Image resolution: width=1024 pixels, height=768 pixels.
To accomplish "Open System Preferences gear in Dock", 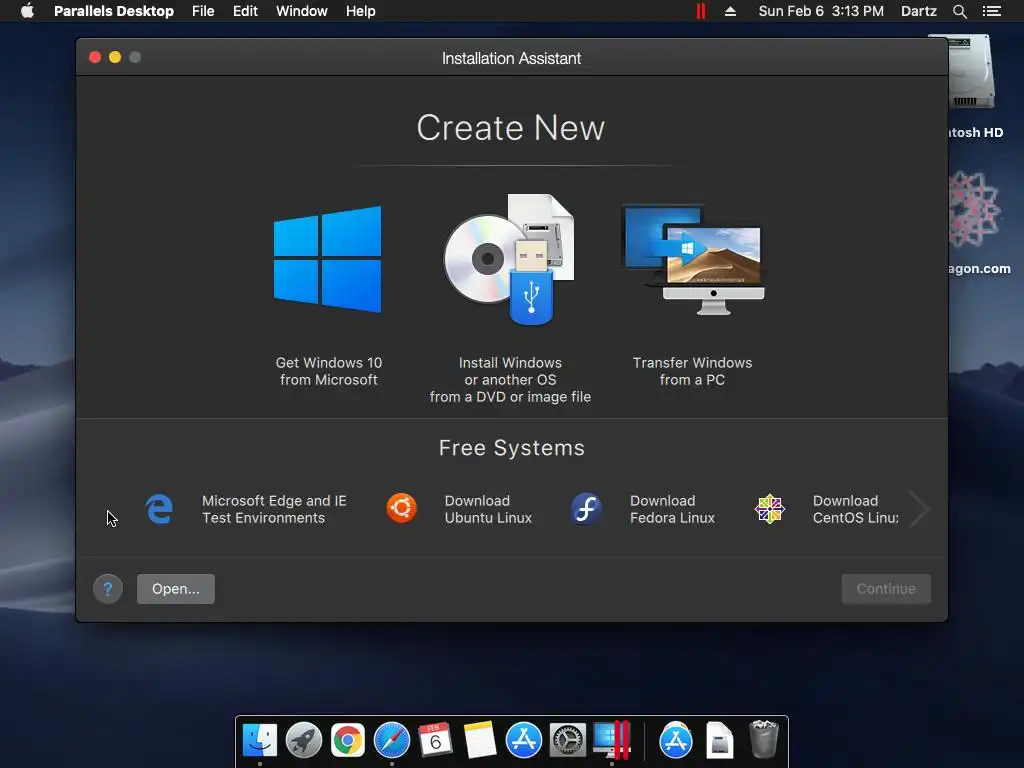I will [568, 741].
